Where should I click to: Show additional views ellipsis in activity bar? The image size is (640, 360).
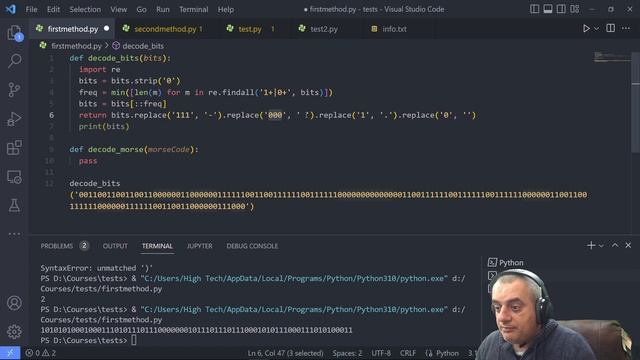point(14,234)
